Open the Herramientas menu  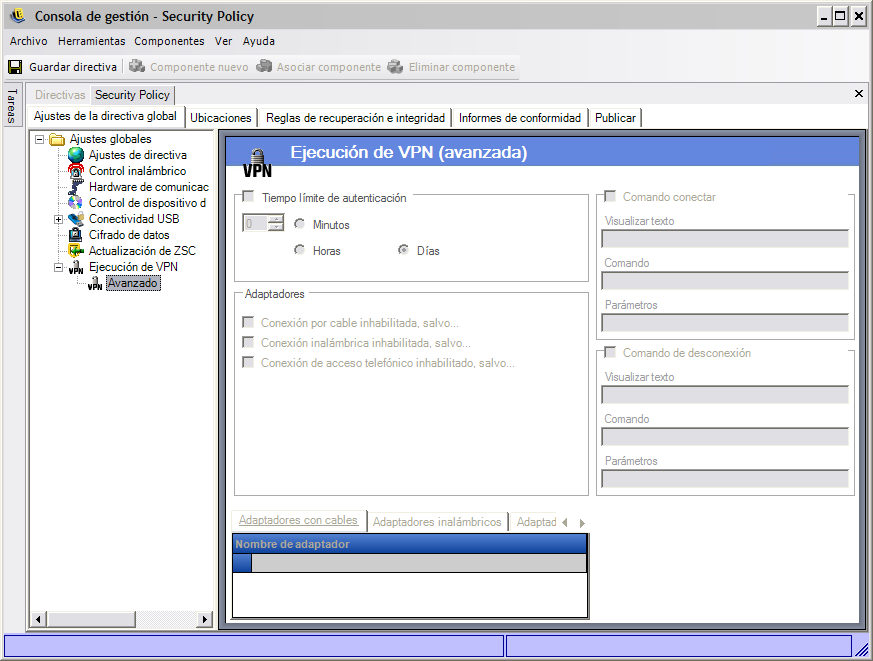click(x=91, y=41)
